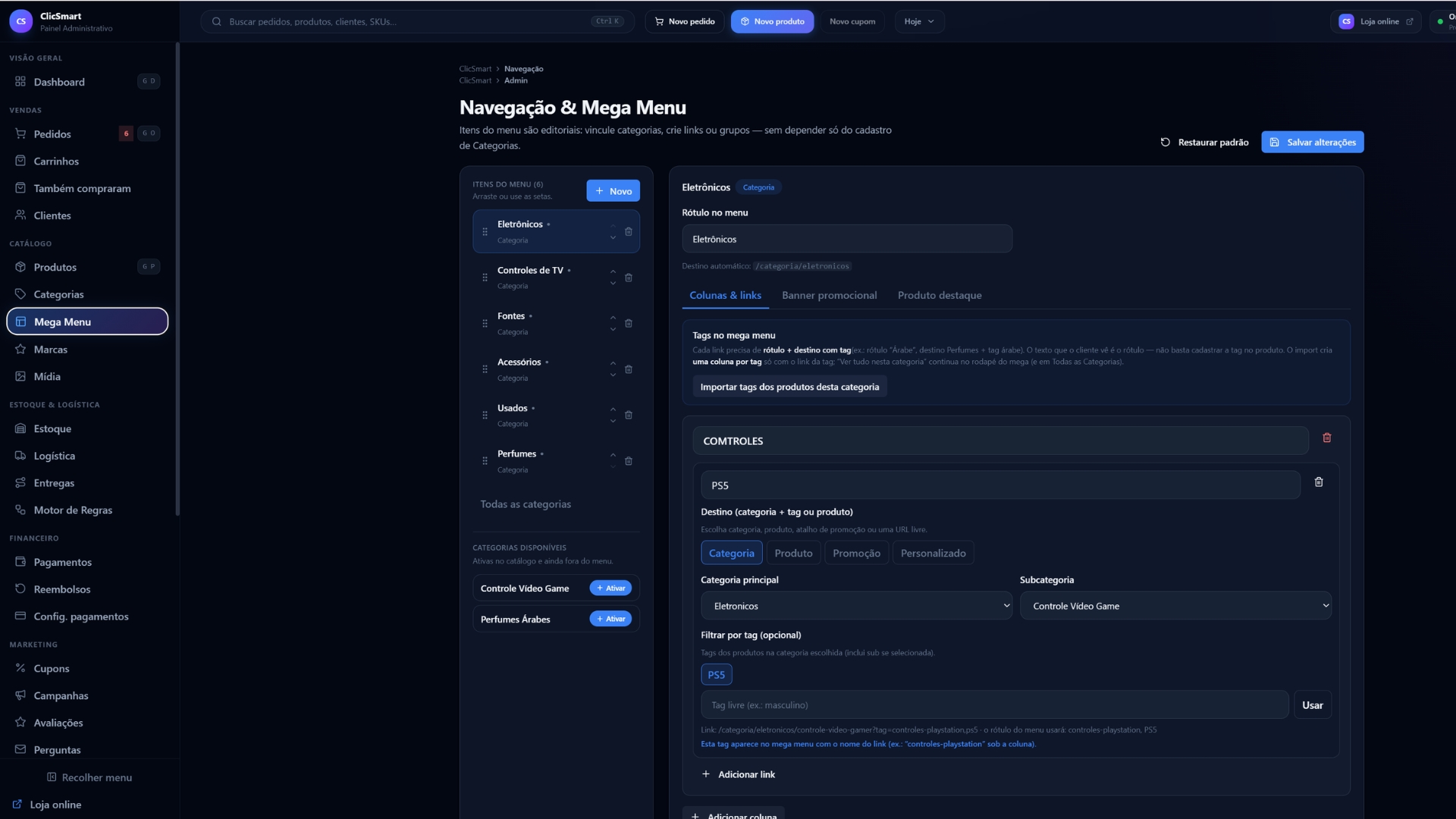
Task: Move Acessórios down in menu
Action: (x=613, y=375)
